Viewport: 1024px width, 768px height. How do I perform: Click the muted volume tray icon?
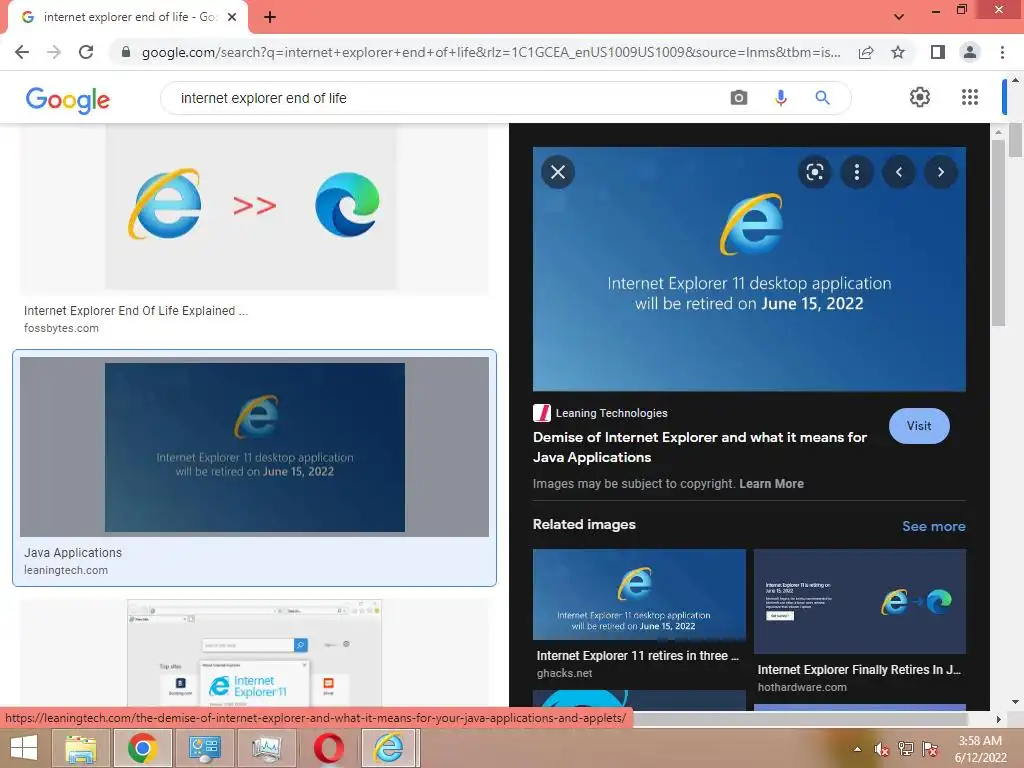(x=882, y=749)
